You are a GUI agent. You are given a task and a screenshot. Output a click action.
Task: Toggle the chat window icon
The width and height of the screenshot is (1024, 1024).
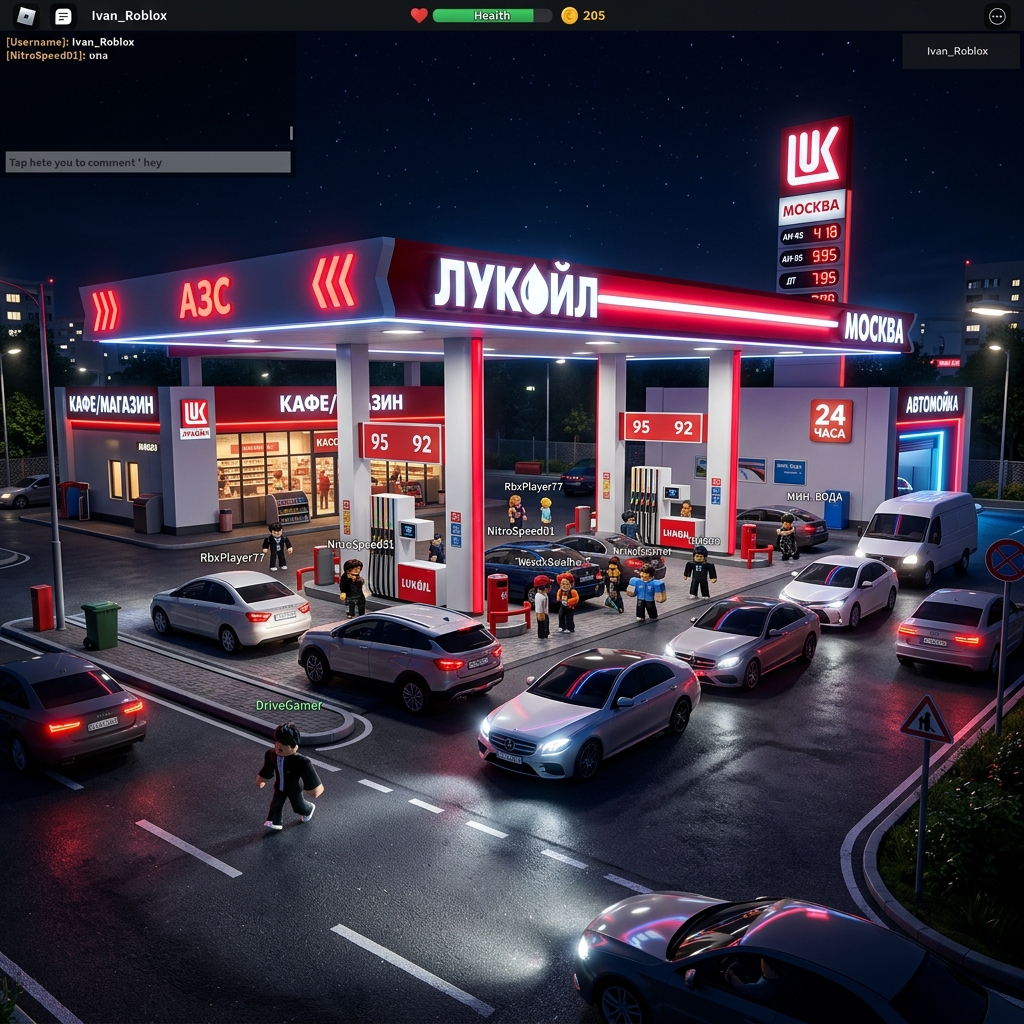point(63,16)
